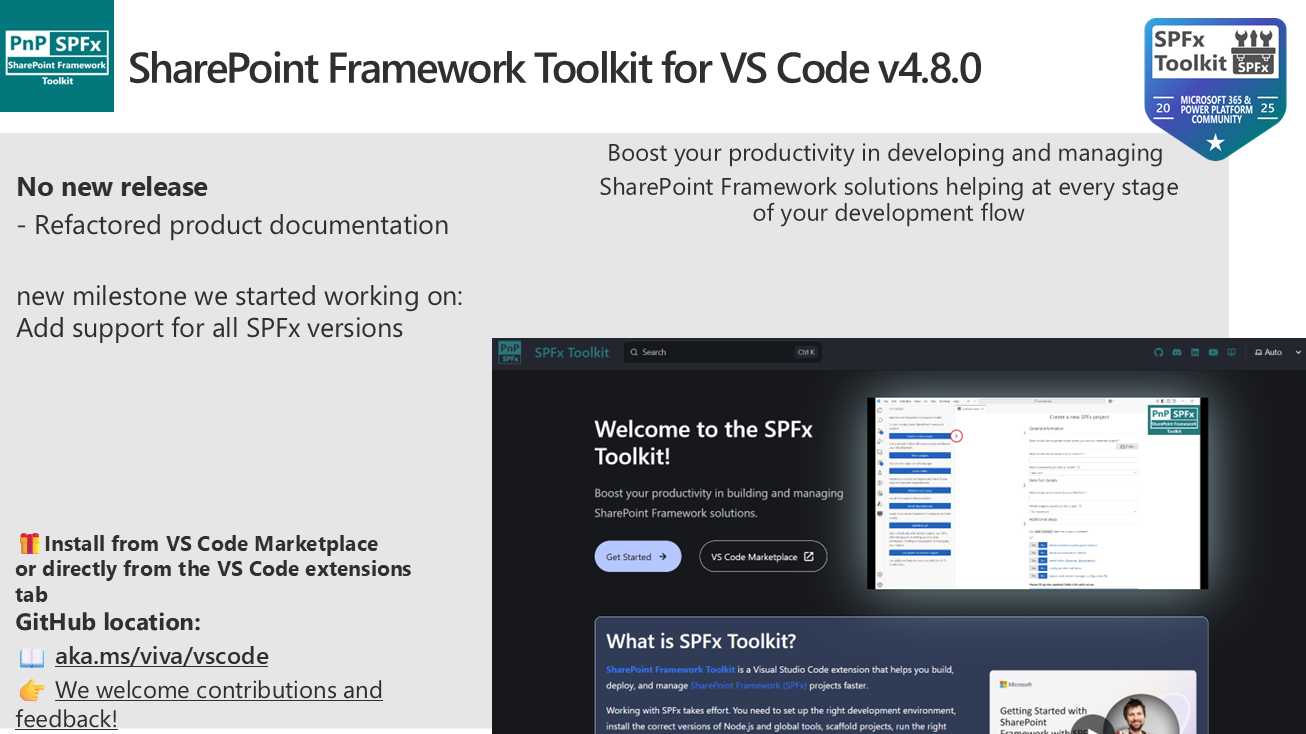Click the 'GitHub location:' label
Screen dimensions: 1306x734
point(108,622)
